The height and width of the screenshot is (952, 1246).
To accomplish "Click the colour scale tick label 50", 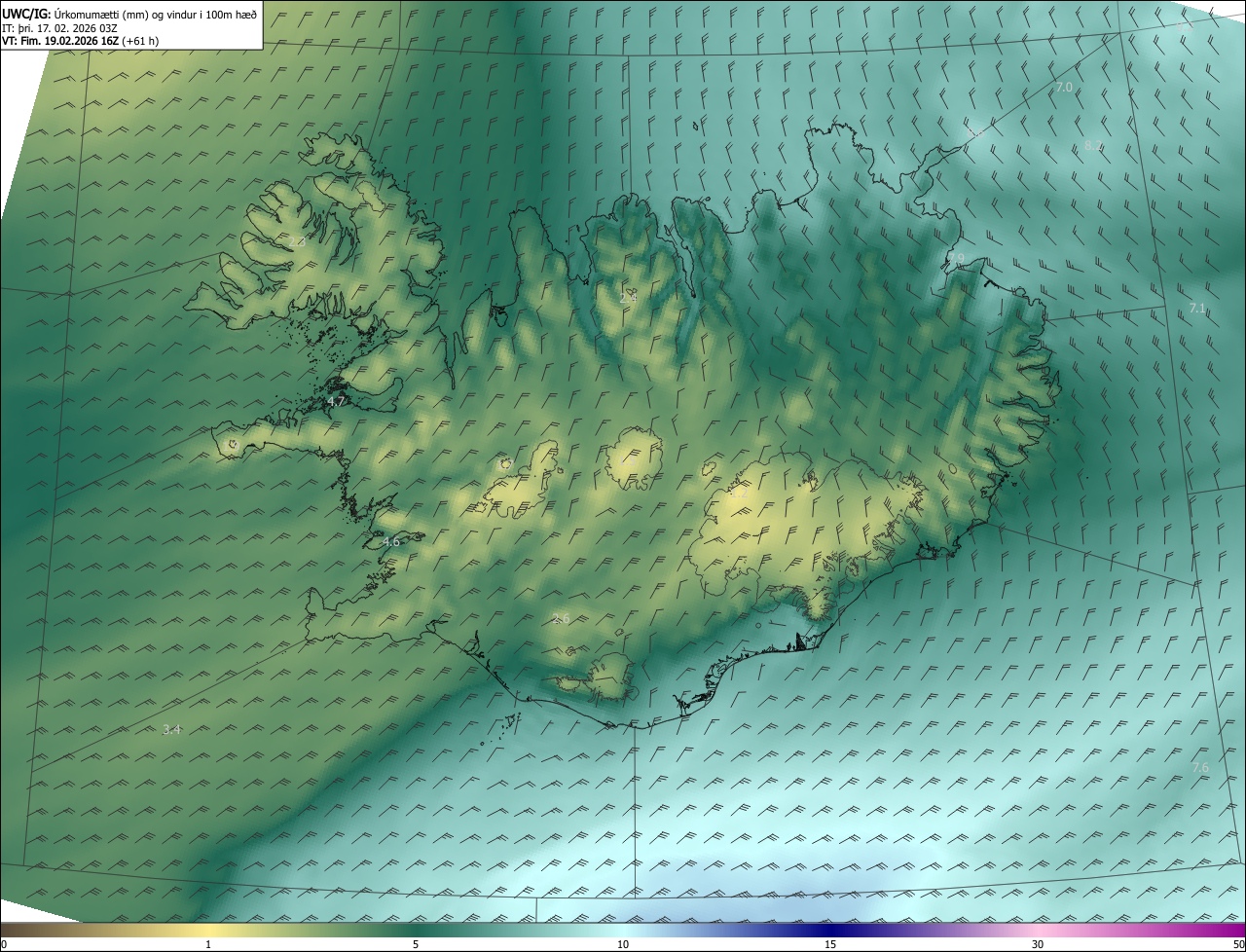I will pos(1238,944).
